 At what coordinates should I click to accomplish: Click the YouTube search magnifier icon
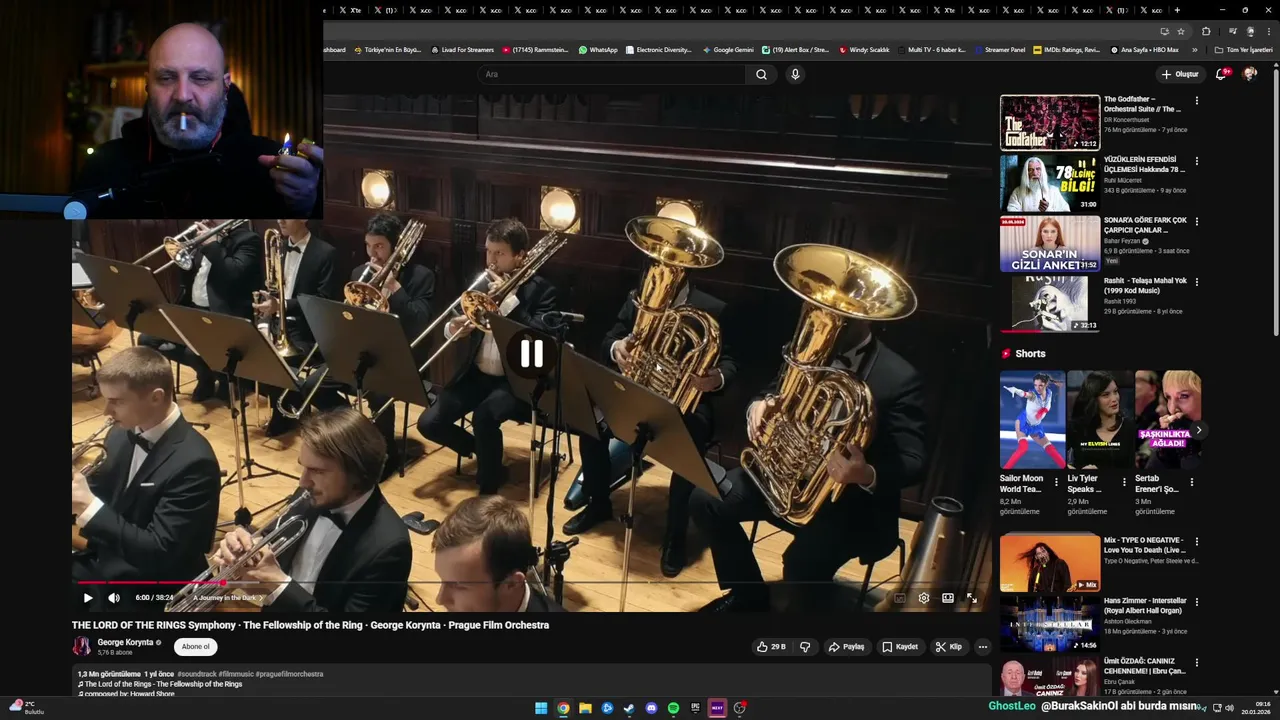click(x=761, y=74)
